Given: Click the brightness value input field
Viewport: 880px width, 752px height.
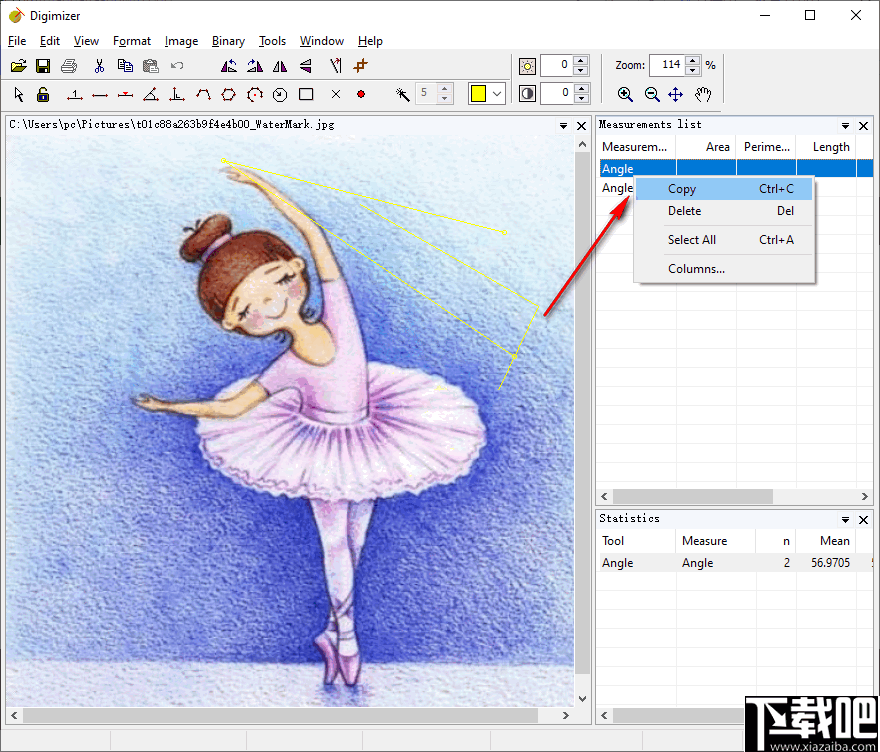Looking at the screenshot, I should [x=556, y=65].
